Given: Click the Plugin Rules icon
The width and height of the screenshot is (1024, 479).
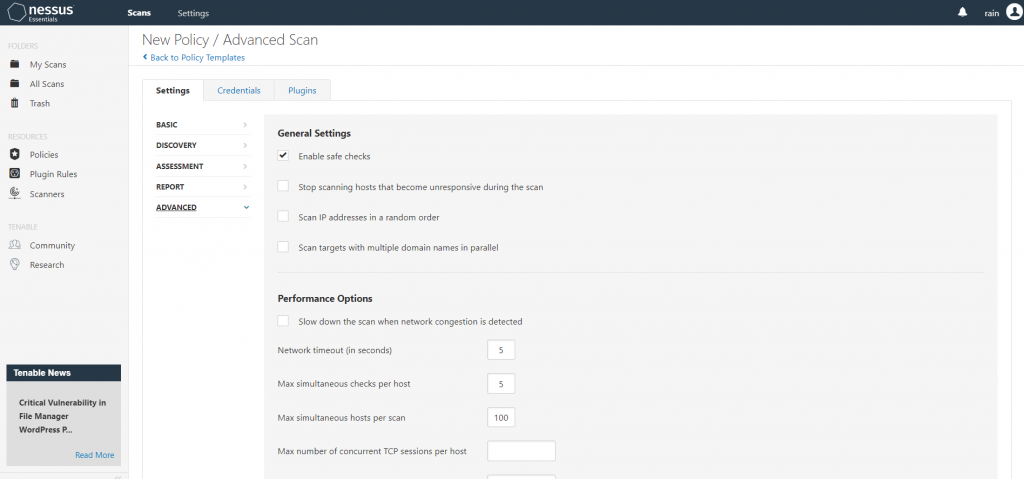Looking at the screenshot, I should (x=14, y=174).
